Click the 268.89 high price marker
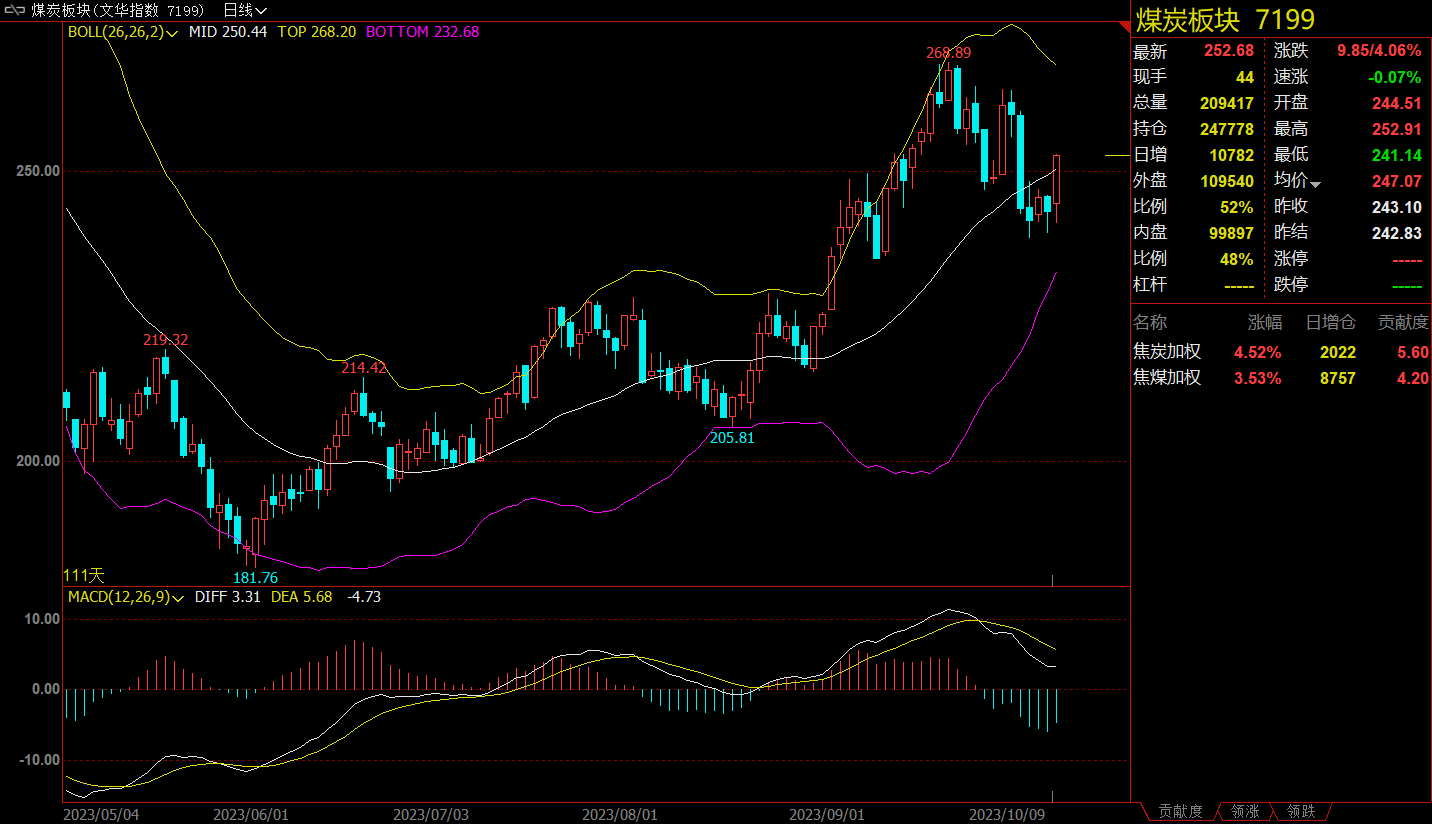 click(x=948, y=52)
